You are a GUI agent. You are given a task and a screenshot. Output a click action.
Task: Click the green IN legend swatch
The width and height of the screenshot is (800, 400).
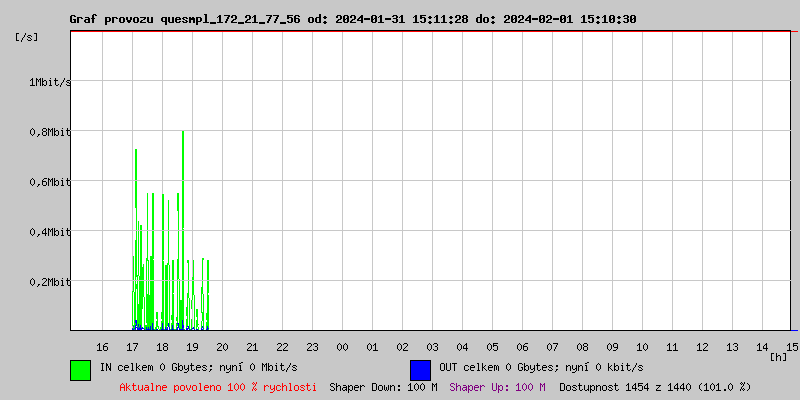coord(80,369)
